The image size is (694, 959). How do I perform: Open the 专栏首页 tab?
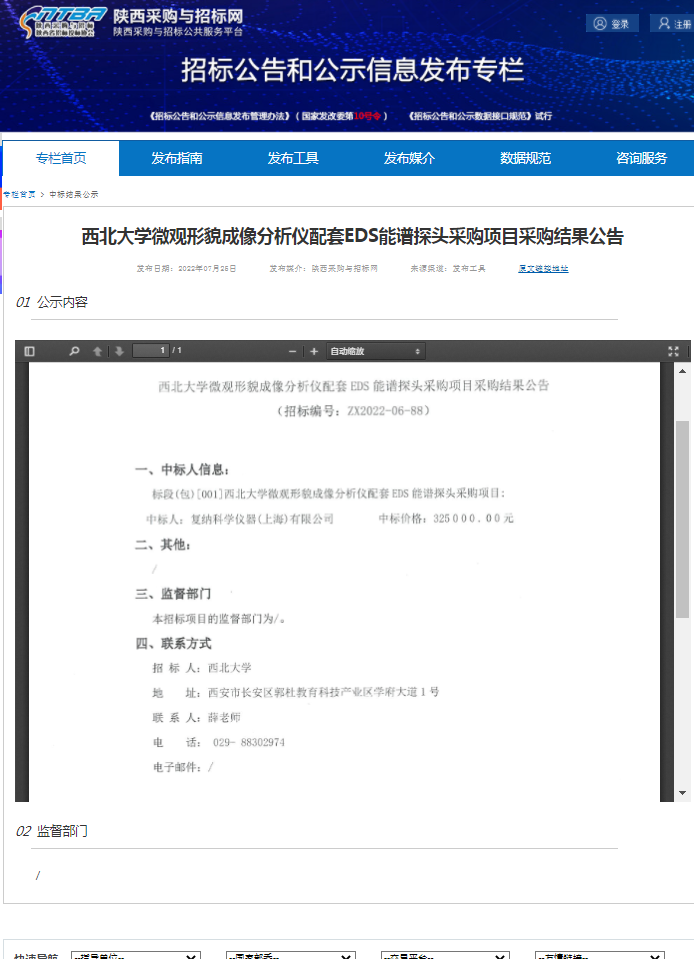click(x=61, y=158)
